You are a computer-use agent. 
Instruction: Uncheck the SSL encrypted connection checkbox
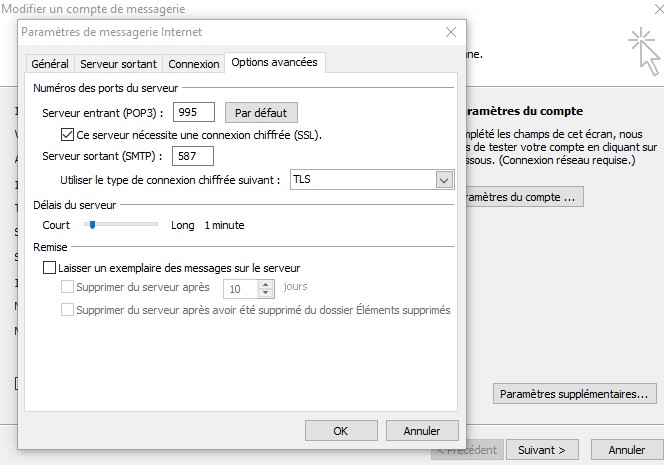68,134
